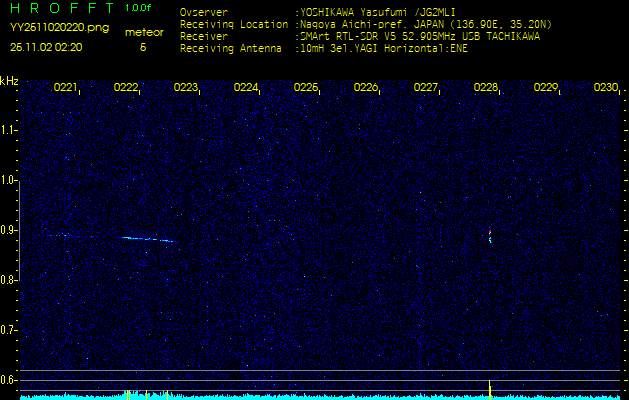Click the version number 1.00f
This screenshot has height=400, width=629.
point(138,8)
